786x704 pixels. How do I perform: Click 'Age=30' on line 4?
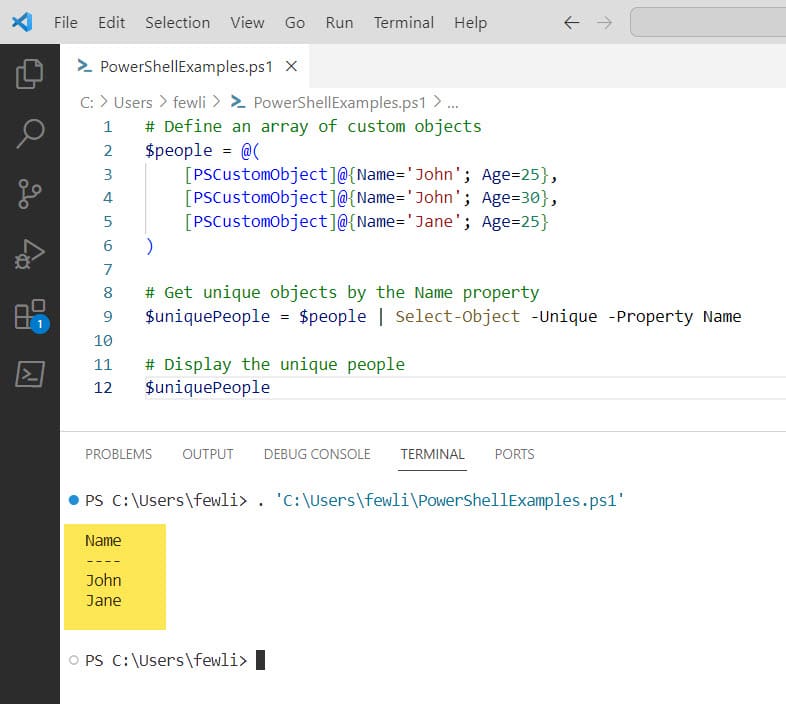(x=511, y=198)
